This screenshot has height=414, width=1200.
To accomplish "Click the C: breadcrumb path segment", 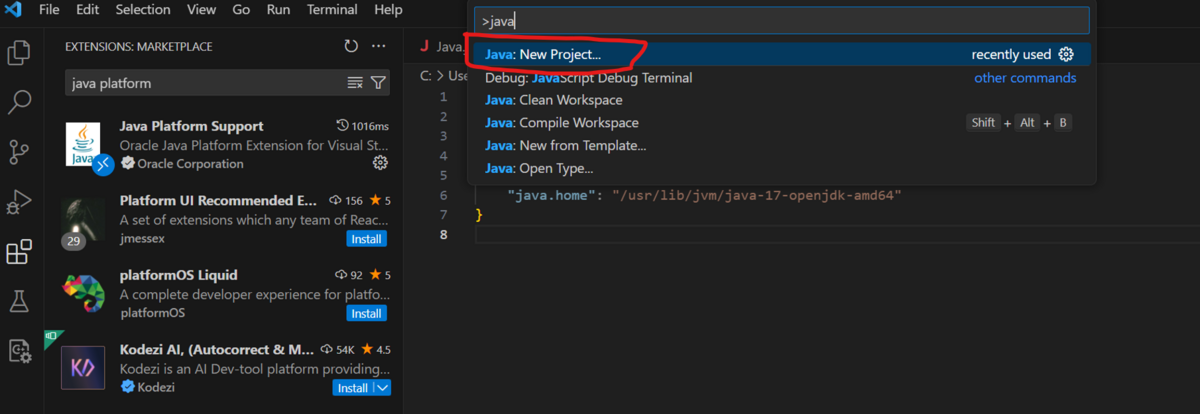I will tap(425, 76).
